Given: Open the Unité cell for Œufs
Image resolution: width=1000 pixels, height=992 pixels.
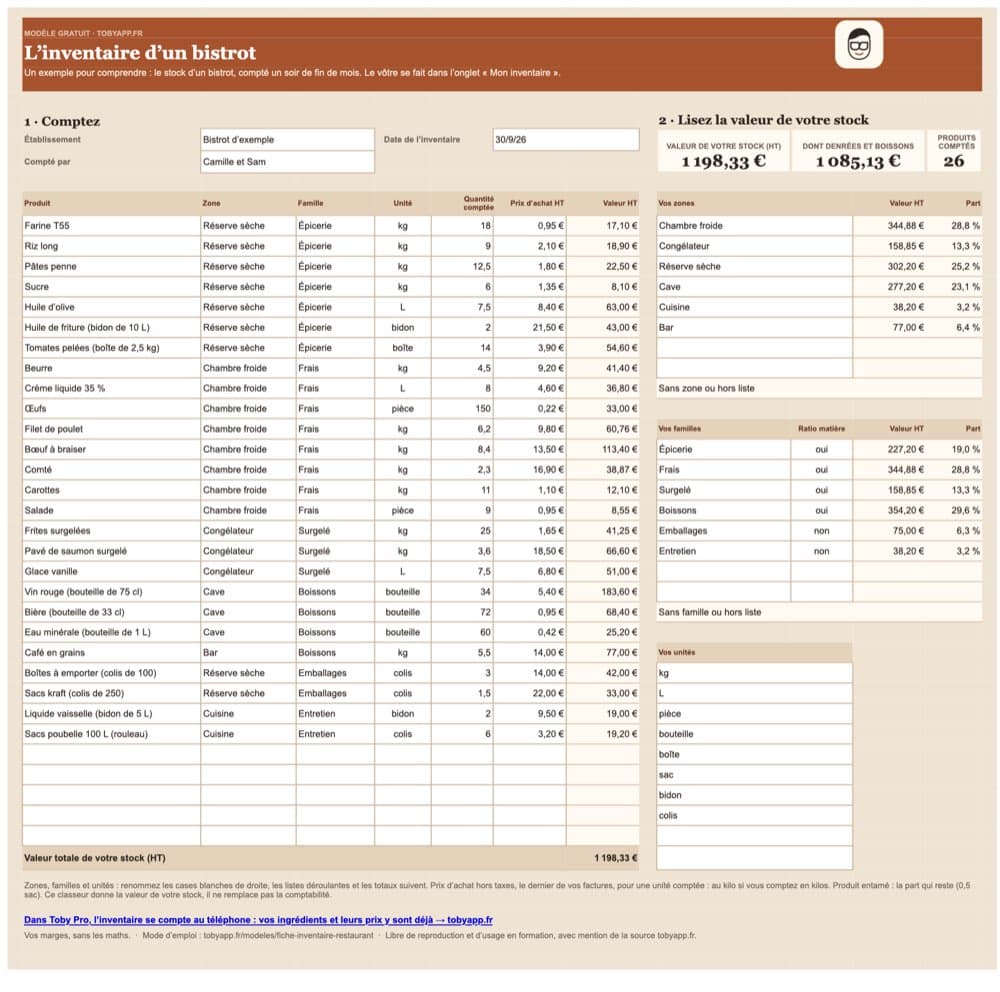Looking at the screenshot, I should click(x=402, y=409).
